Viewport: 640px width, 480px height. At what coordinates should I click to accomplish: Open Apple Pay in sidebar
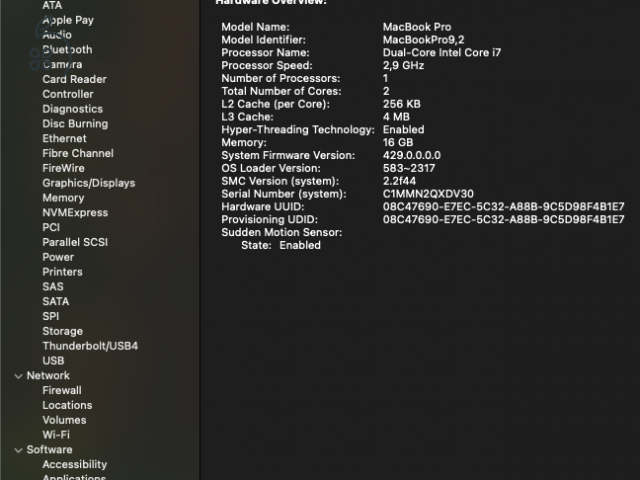[x=68, y=20]
